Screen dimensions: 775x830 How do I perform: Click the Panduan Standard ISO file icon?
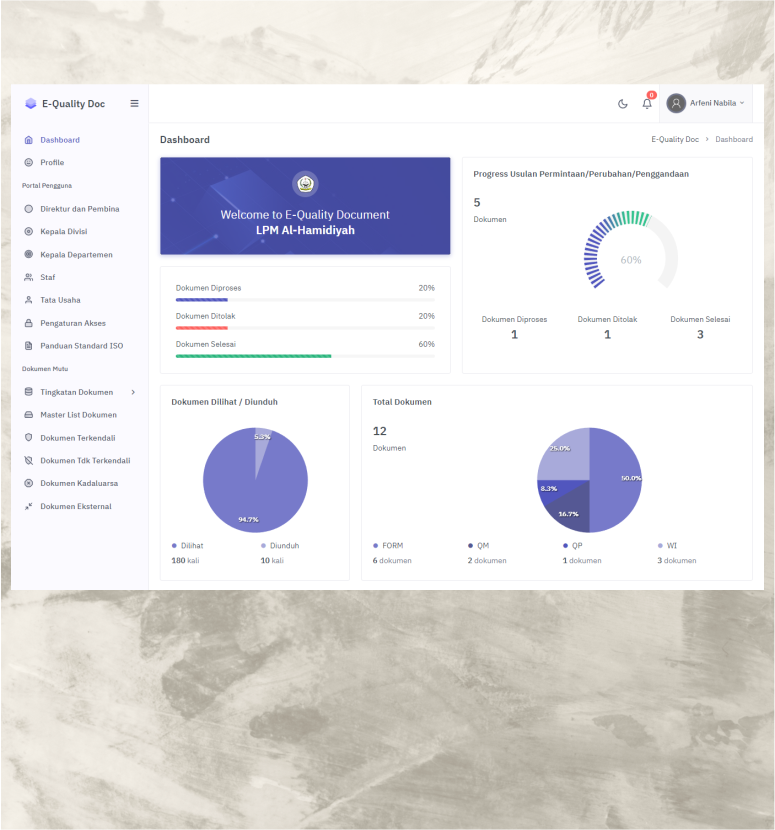(x=29, y=346)
